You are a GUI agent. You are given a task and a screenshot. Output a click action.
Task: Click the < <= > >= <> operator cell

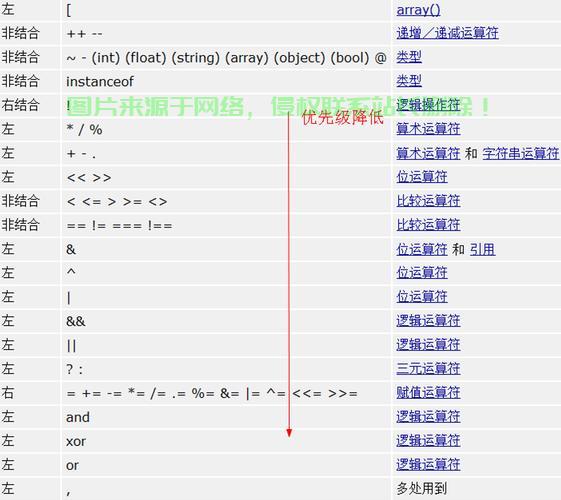(226, 201)
